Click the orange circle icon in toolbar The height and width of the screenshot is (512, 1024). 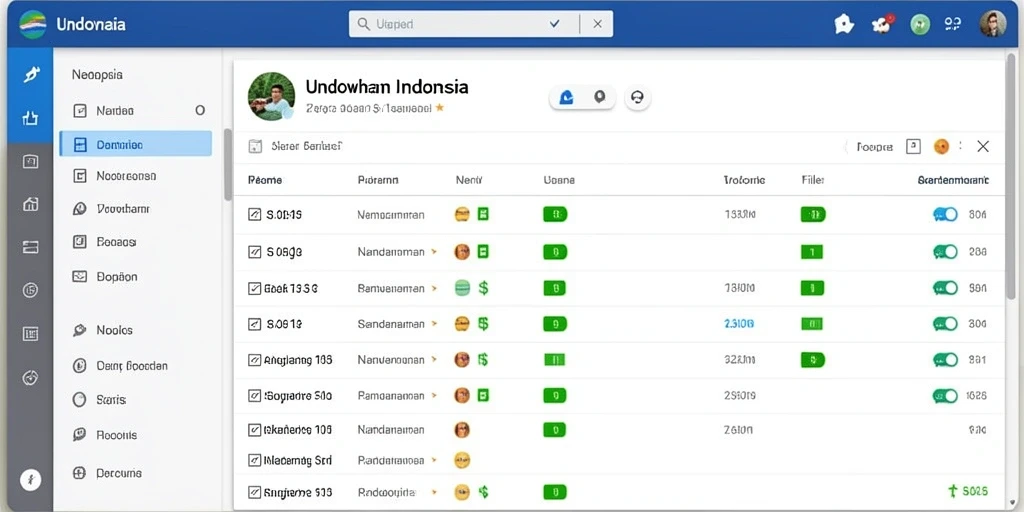tap(941, 147)
